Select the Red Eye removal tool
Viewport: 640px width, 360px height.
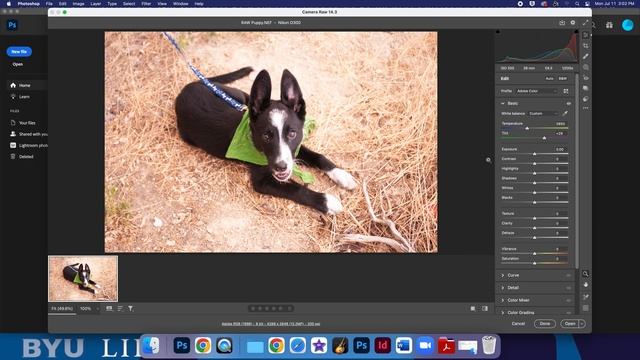(x=586, y=78)
